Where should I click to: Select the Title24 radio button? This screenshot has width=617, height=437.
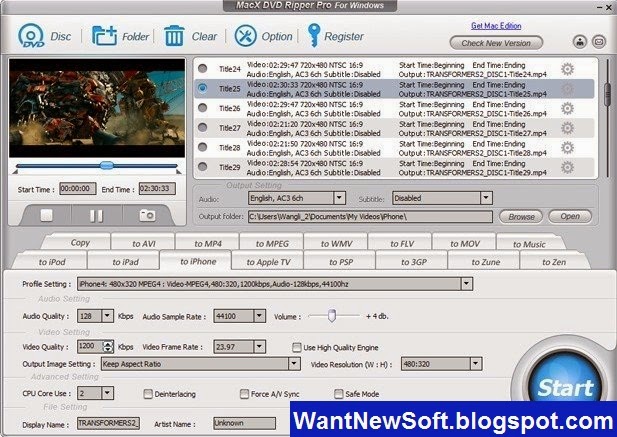[203, 68]
